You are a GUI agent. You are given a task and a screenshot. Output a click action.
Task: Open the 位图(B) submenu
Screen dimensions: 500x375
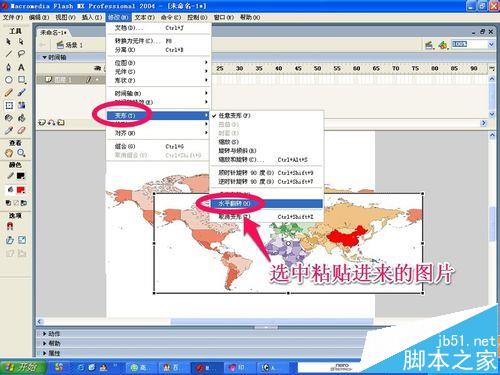point(159,63)
